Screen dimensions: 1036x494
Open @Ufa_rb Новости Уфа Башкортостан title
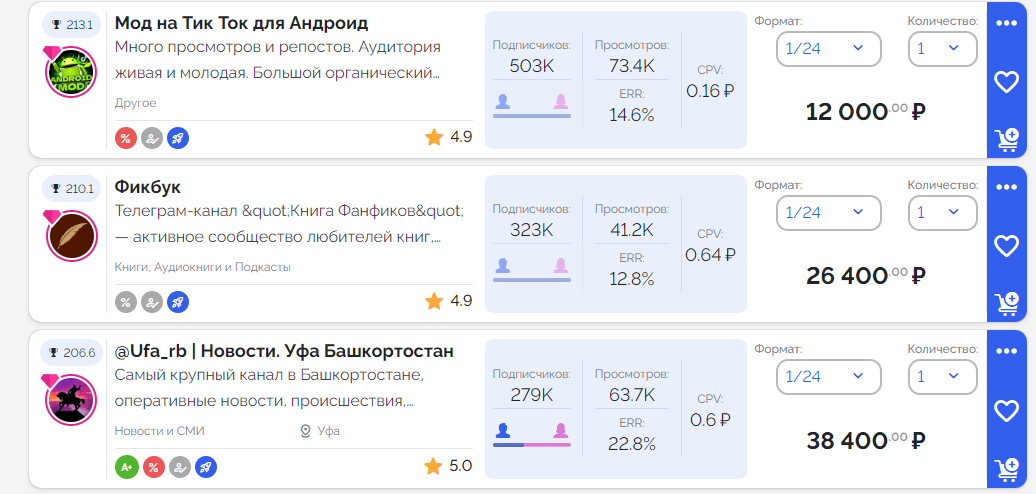284,351
